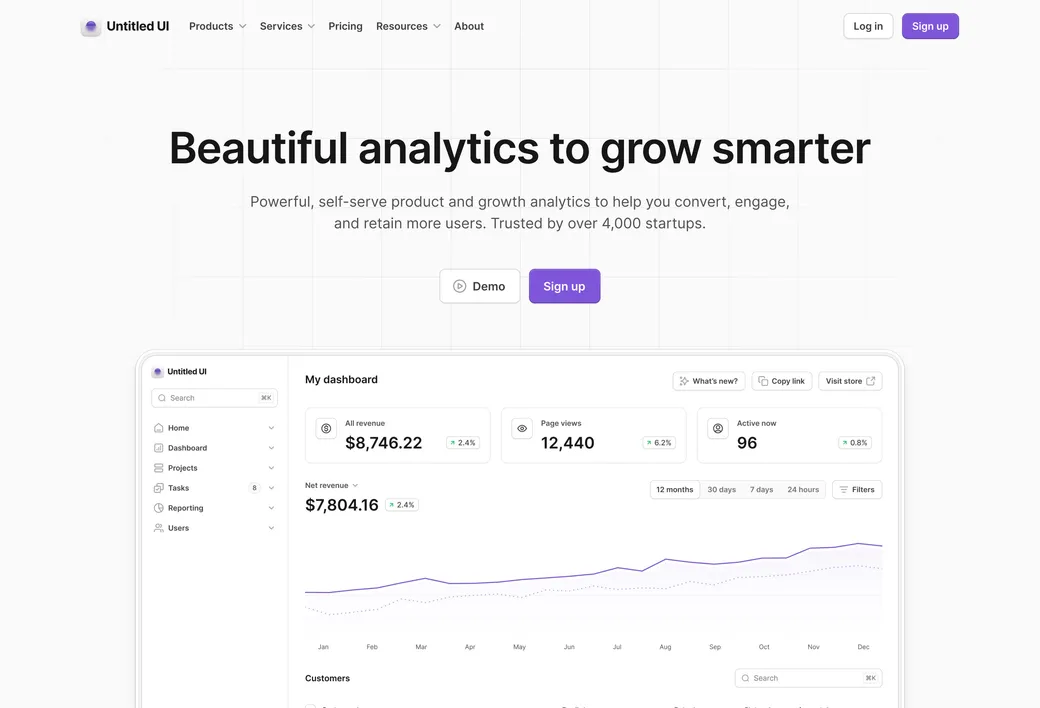1040x708 pixels.
Task: Open the Net revenue dropdown
Action: (332, 486)
